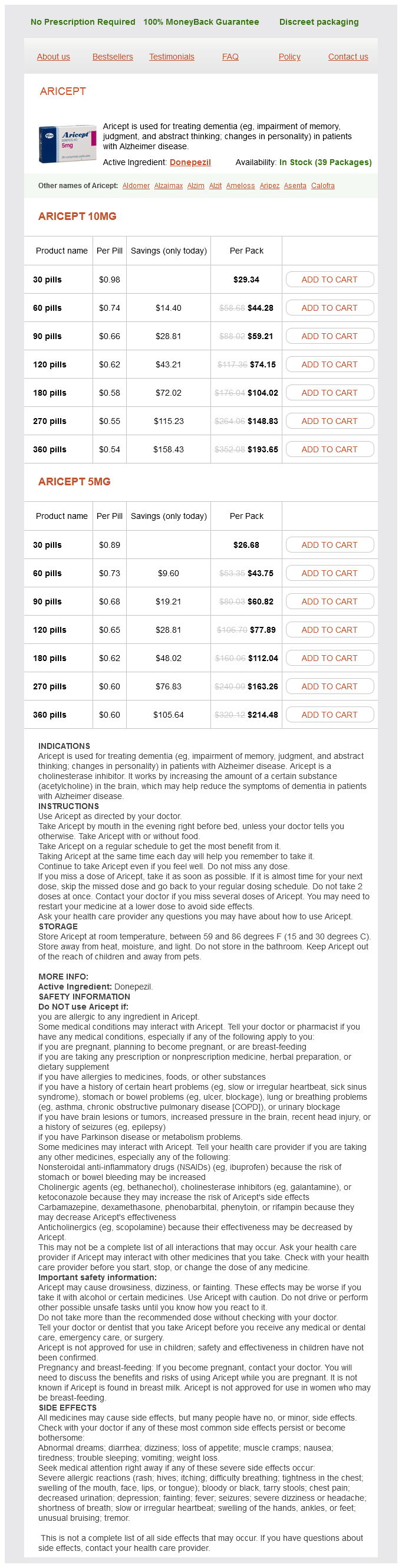Screen dimensions: 402x1568
Task: Click the Contact us link
Action: [x=348, y=57]
